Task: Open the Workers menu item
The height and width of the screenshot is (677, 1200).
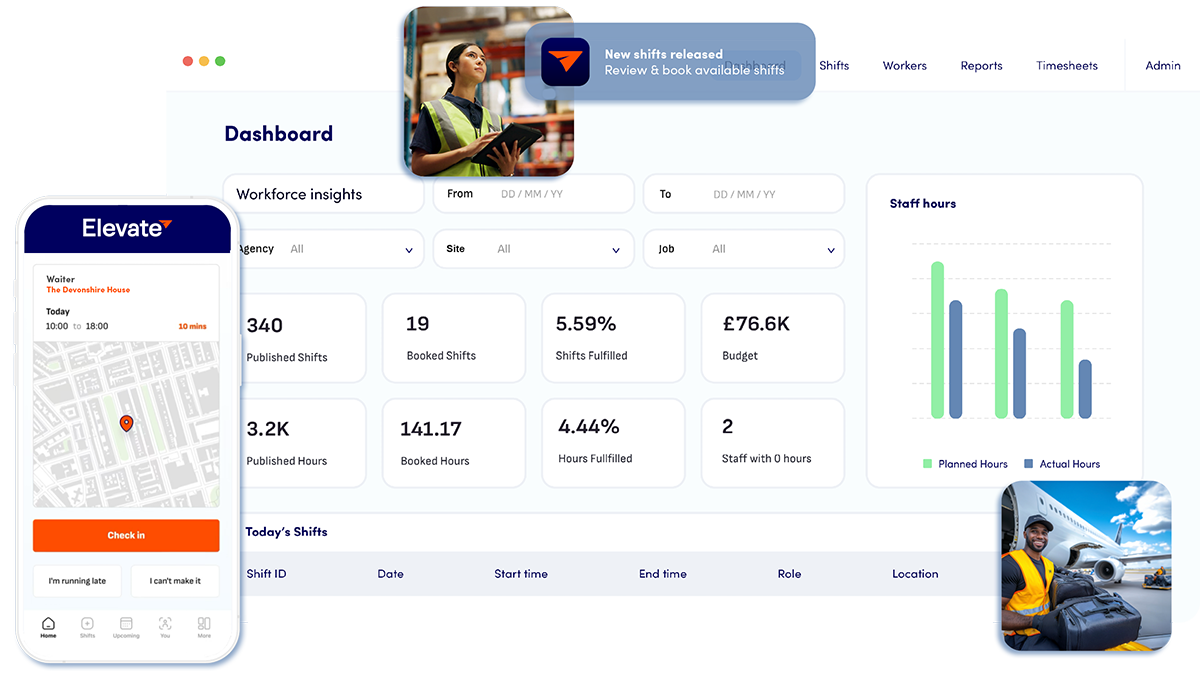Action: tap(904, 66)
